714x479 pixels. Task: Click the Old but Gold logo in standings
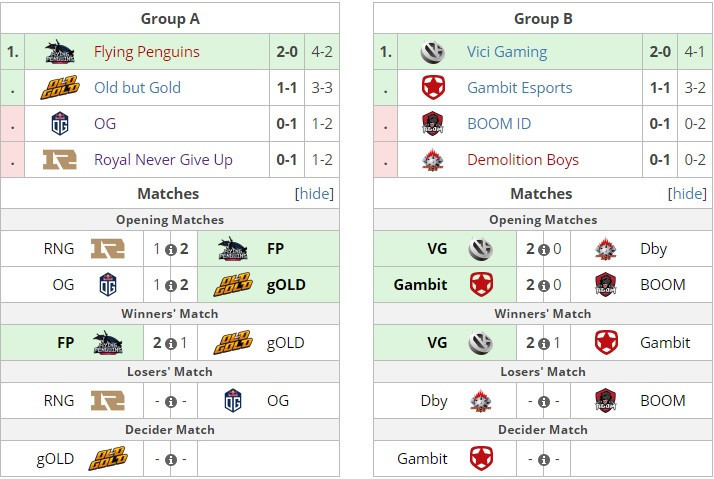click(60, 87)
